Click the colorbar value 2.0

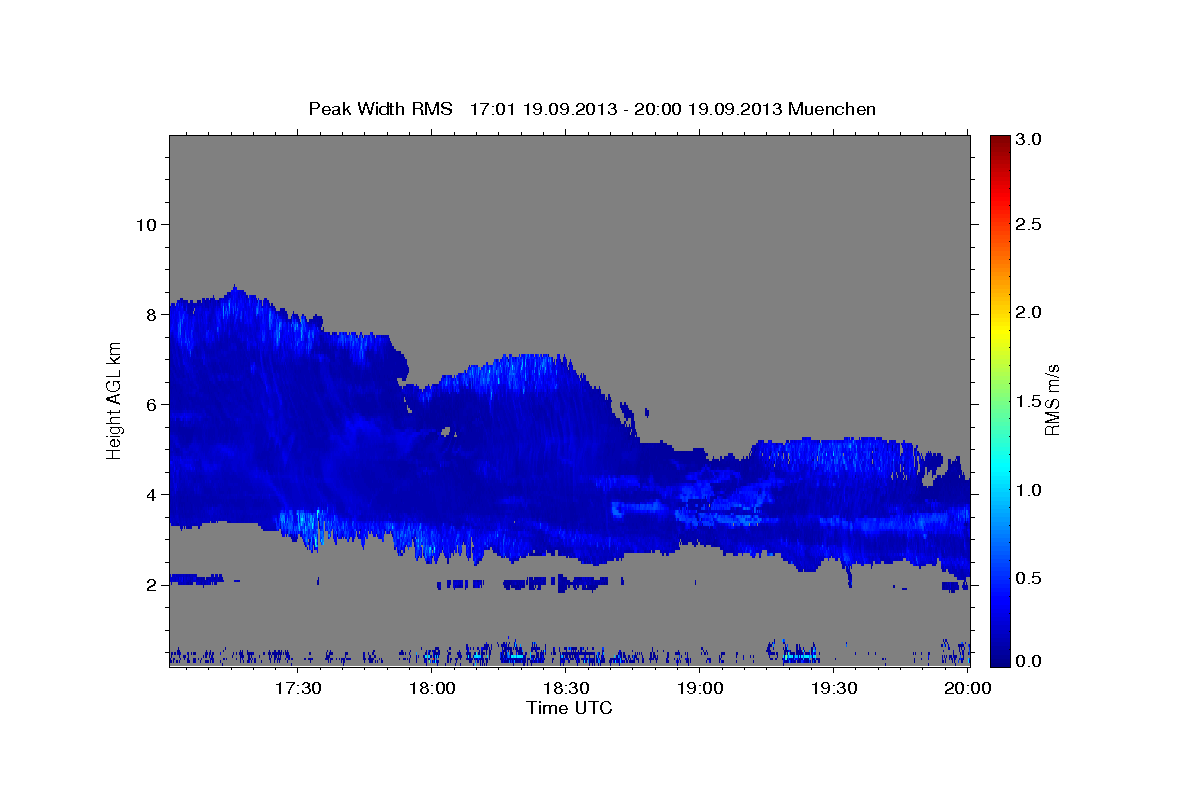pyautogui.click(x=1030, y=313)
